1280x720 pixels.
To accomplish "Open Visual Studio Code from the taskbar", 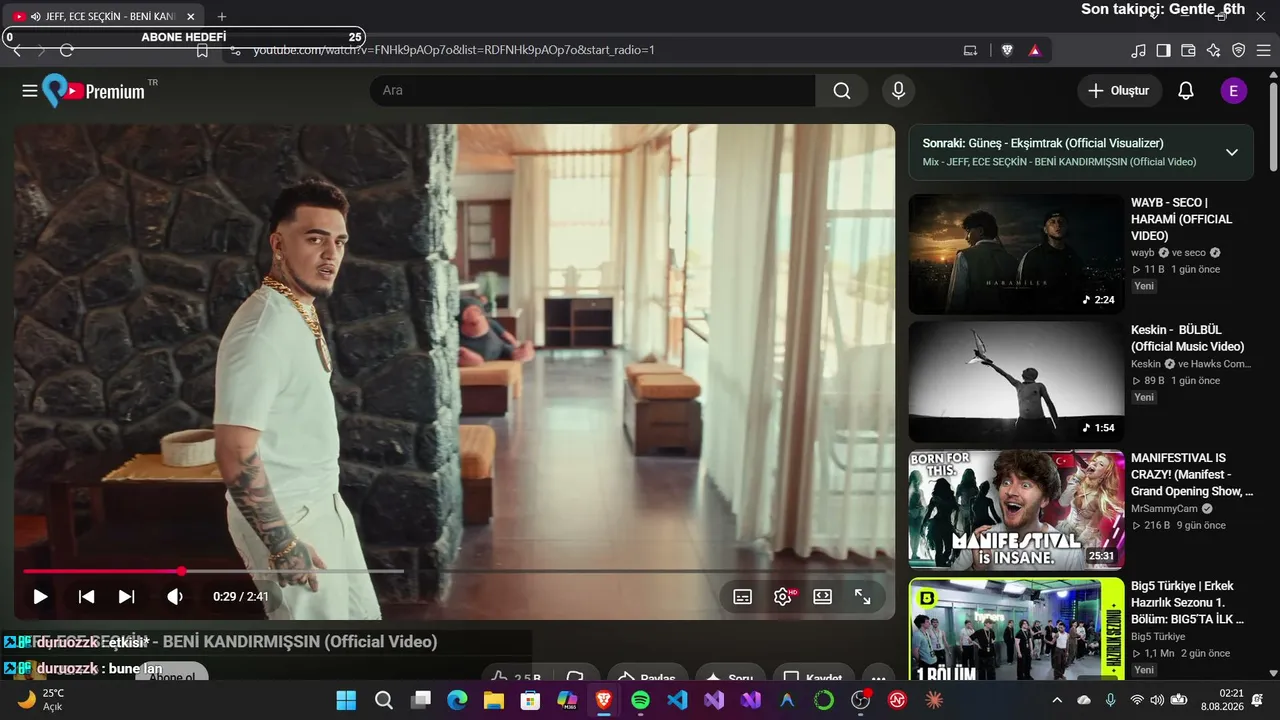I will point(677,700).
